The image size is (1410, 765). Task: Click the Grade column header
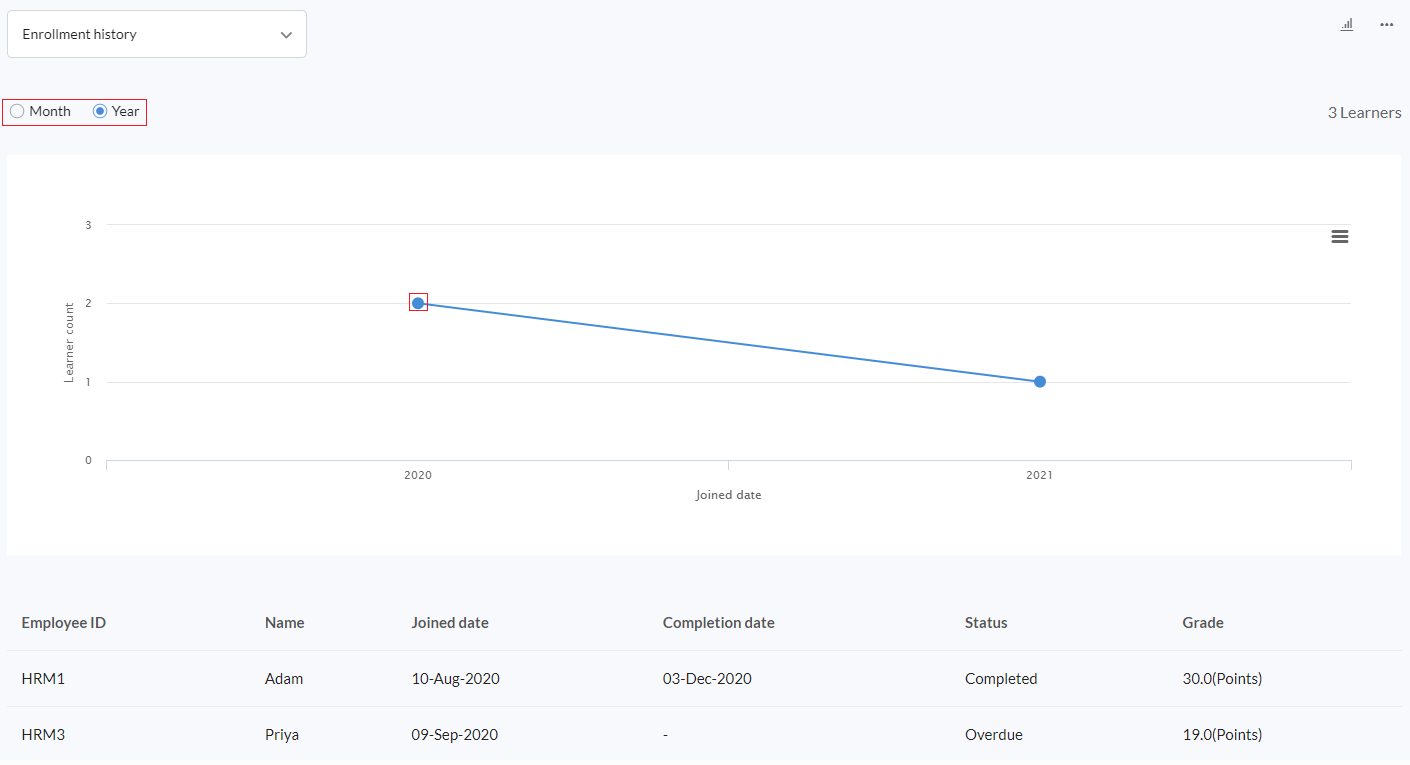point(1203,623)
